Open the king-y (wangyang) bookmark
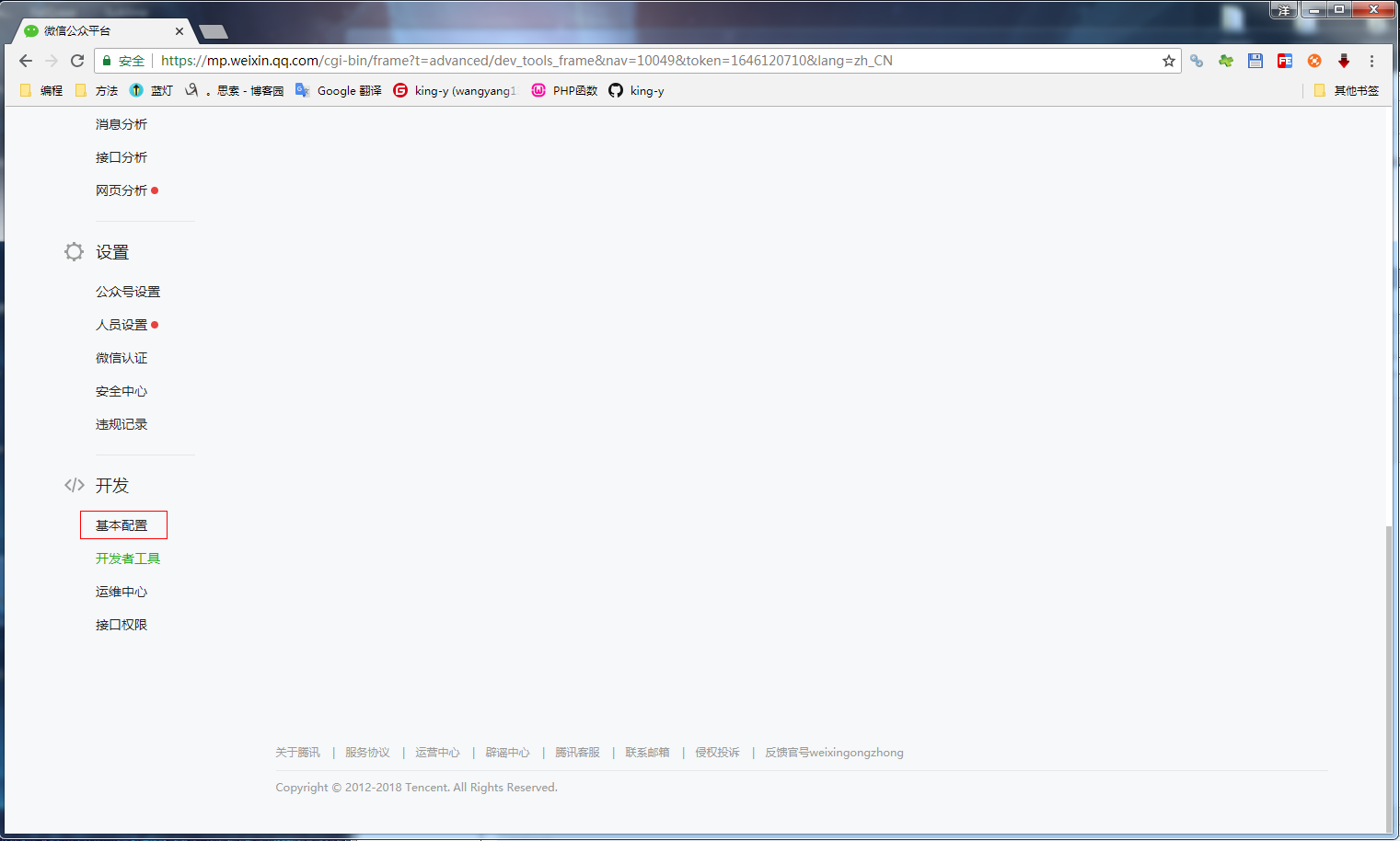The image size is (1400, 841). point(456,90)
